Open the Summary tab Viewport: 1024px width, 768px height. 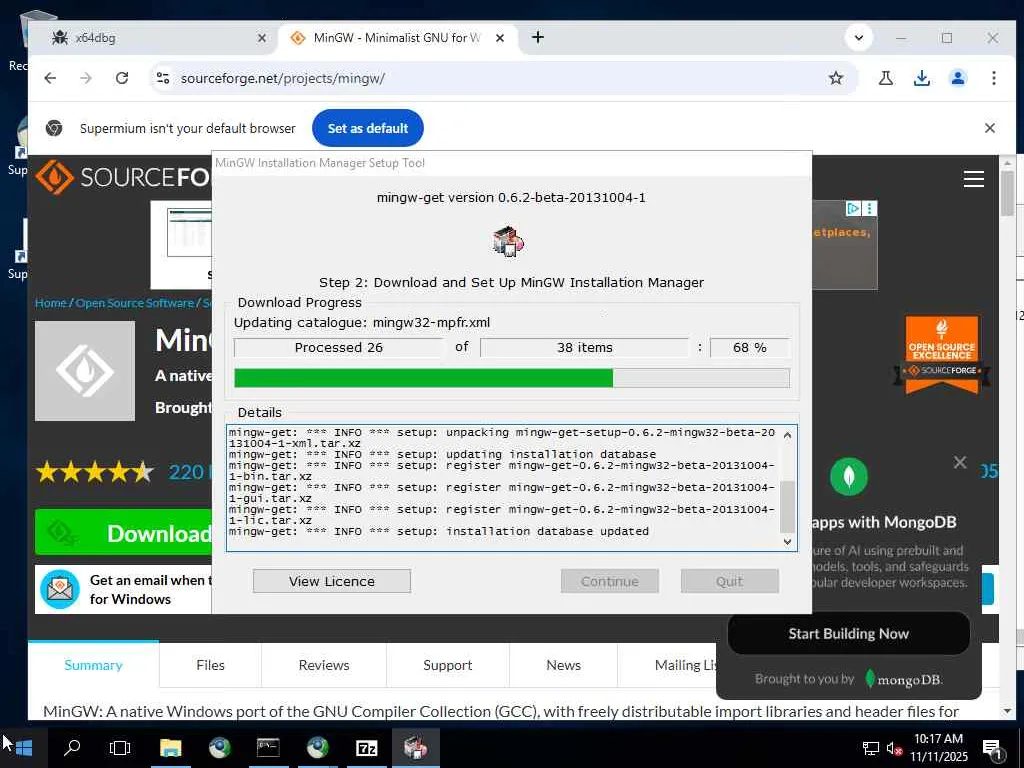(93, 665)
